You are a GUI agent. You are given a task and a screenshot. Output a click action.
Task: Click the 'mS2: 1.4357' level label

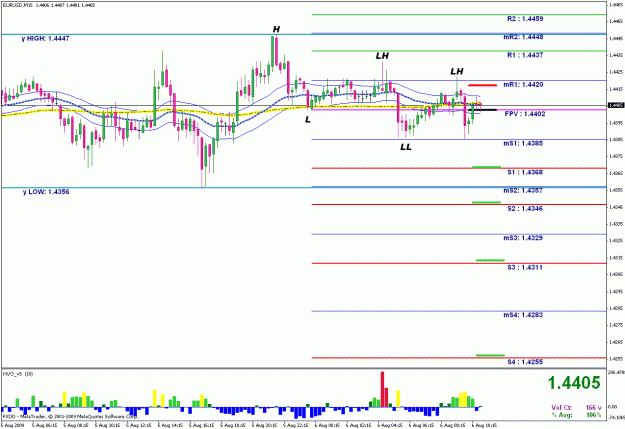point(523,191)
